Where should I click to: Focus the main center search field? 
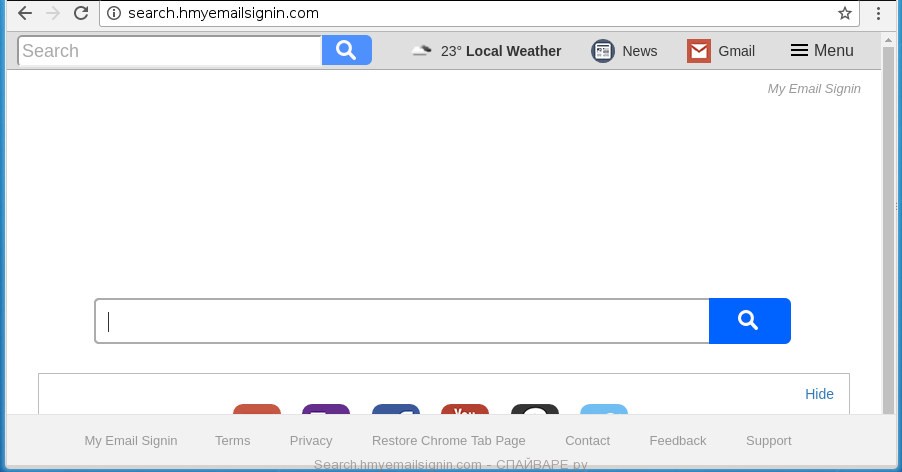(x=402, y=321)
